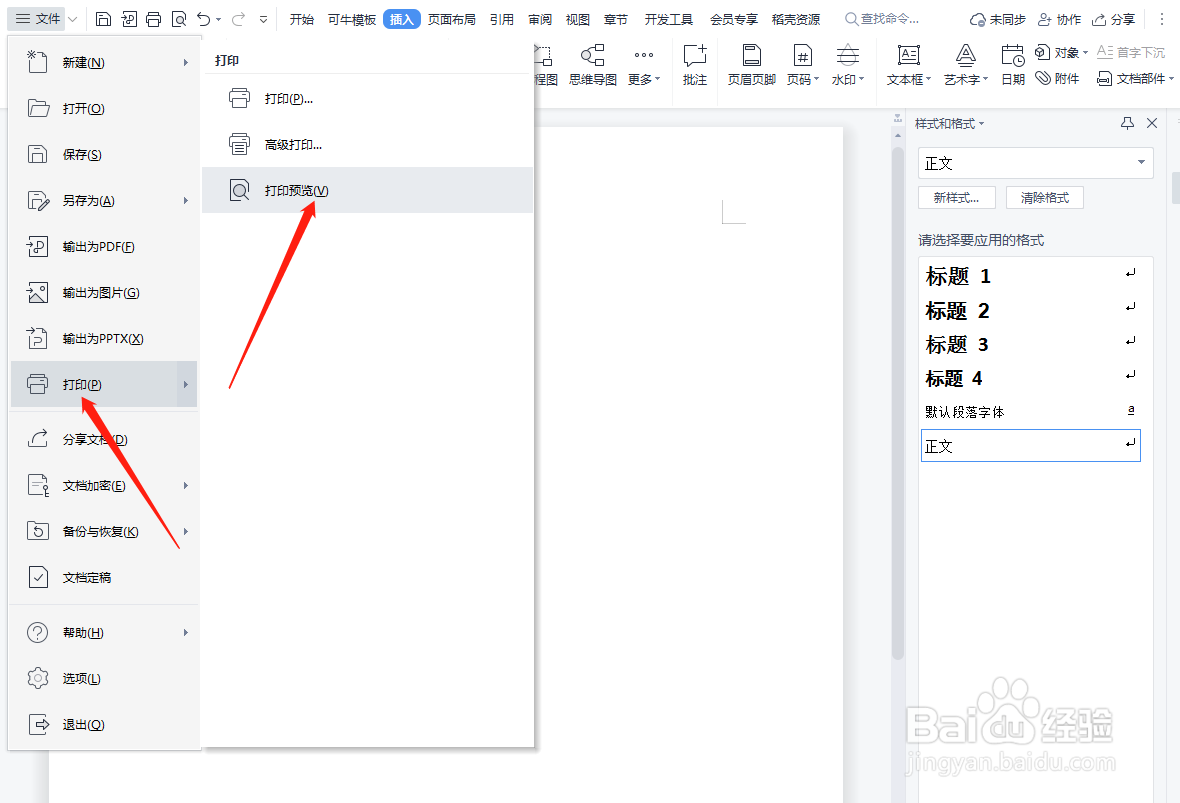Viewport: 1180px width, 803px height.
Task: Switch to the 页面布局 ribbon tab
Action: 452,20
